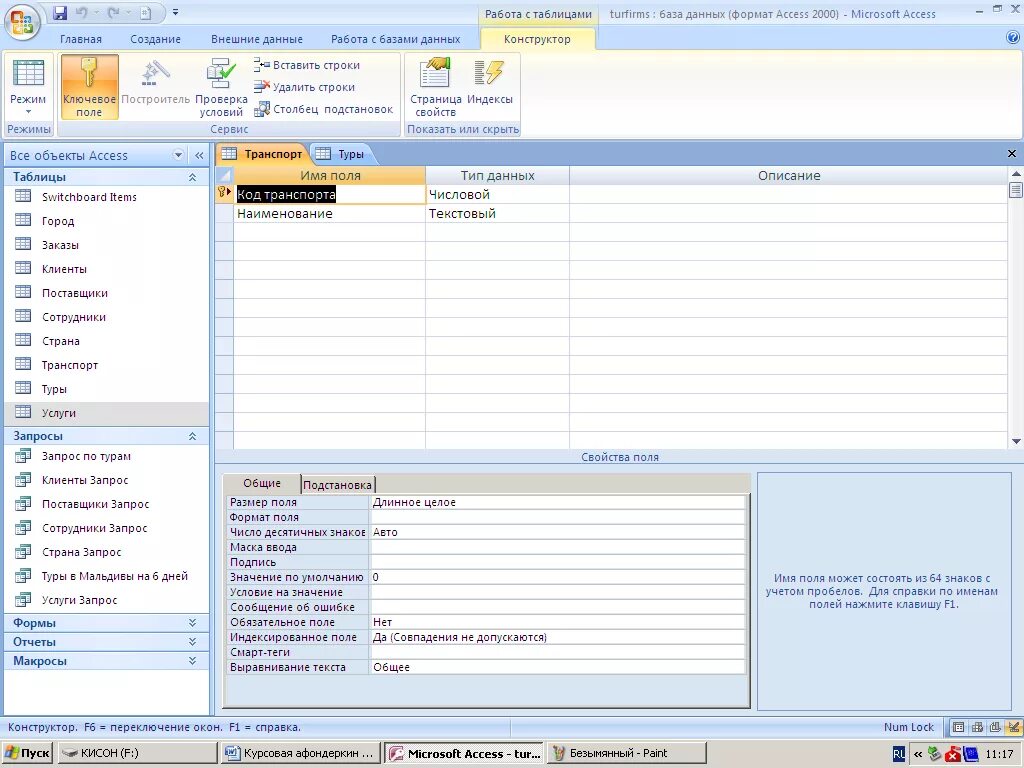Select the Заказы table
This screenshot has height=768, width=1024.
click(x=60, y=245)
